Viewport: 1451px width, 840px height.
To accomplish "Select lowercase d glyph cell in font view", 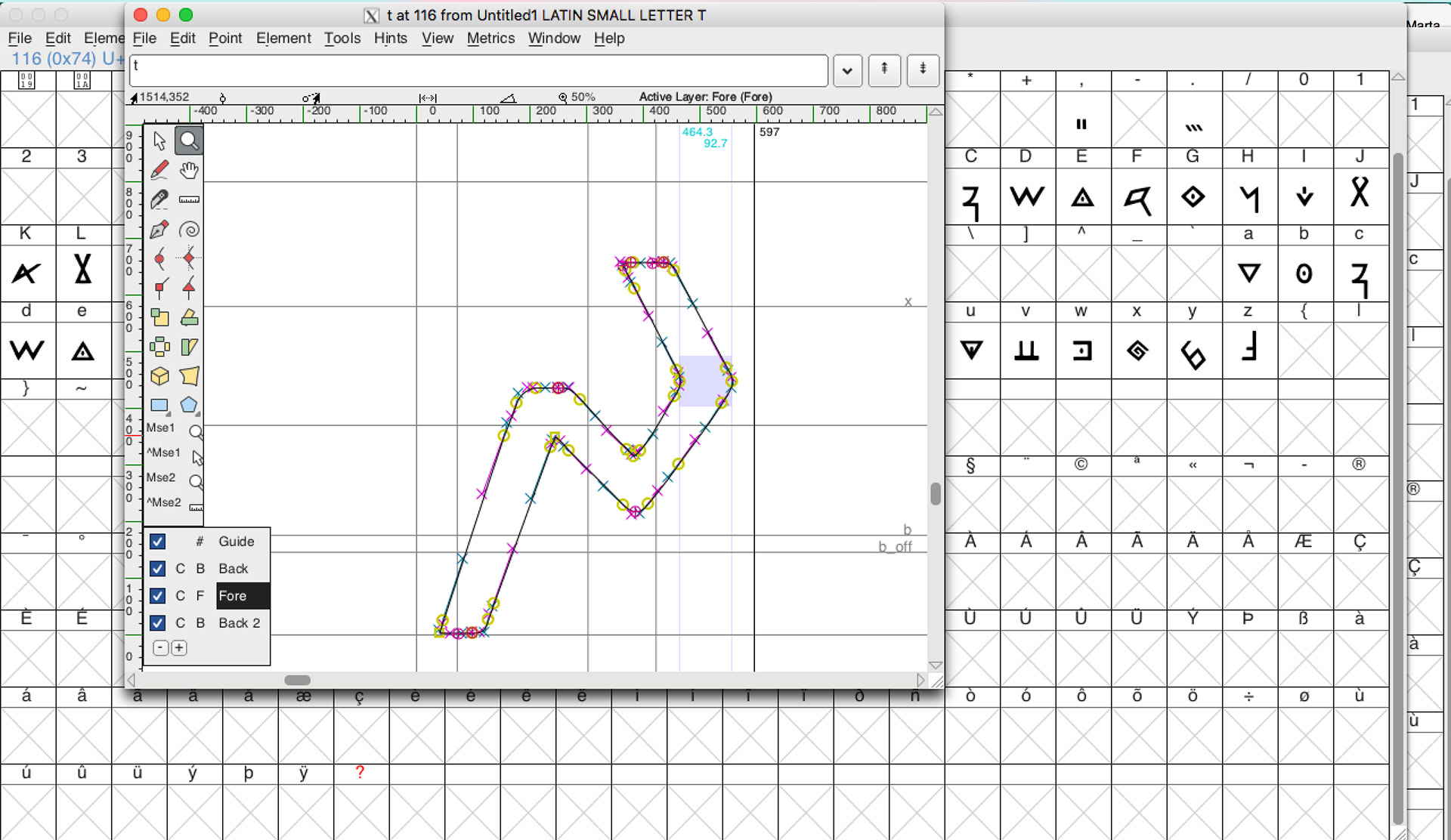I will pos(27,351).
